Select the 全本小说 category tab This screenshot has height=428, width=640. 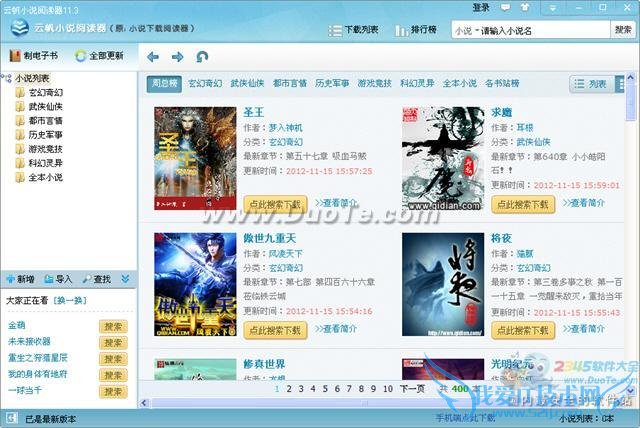(460, 84)
